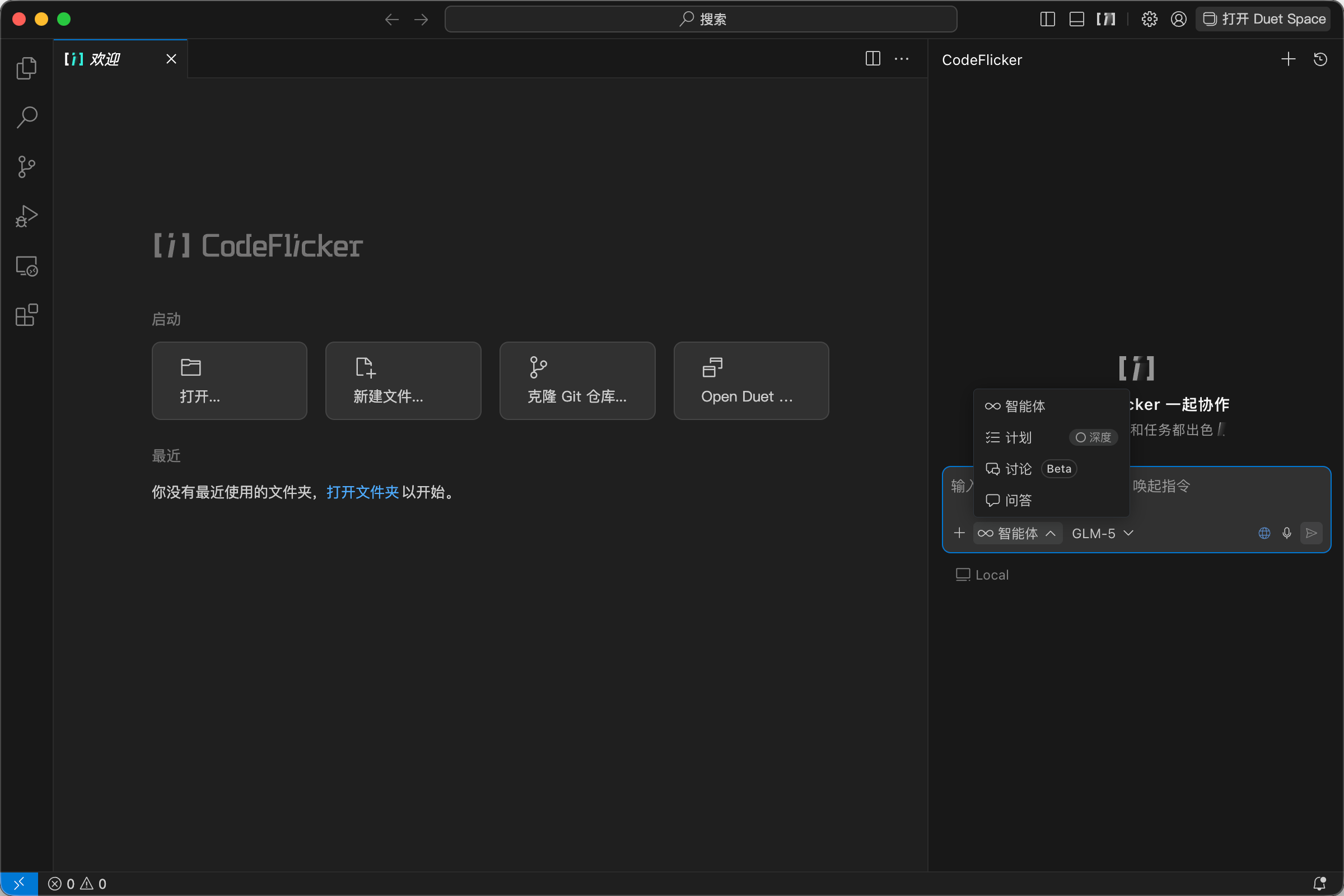
Task: Choose 讨论 Beta mode option
Action: (1017, 469)
